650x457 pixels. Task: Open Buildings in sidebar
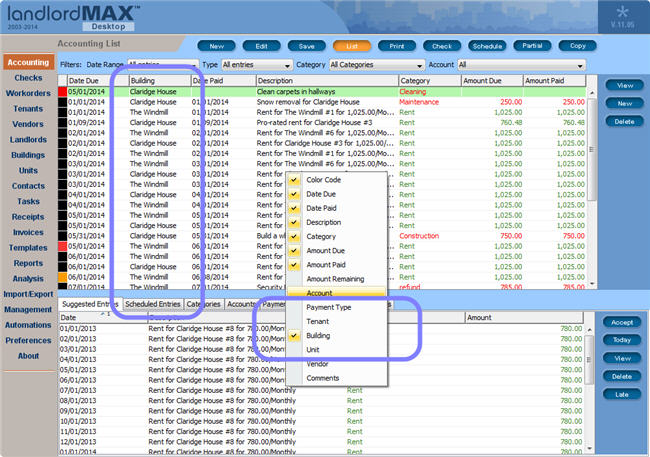[28, 155]
